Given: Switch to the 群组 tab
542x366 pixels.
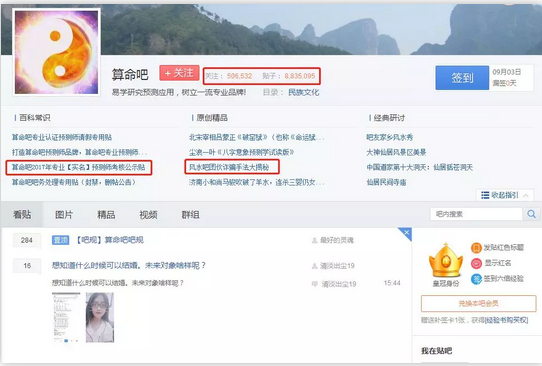Looking at the screenshot, I should 190,215.
